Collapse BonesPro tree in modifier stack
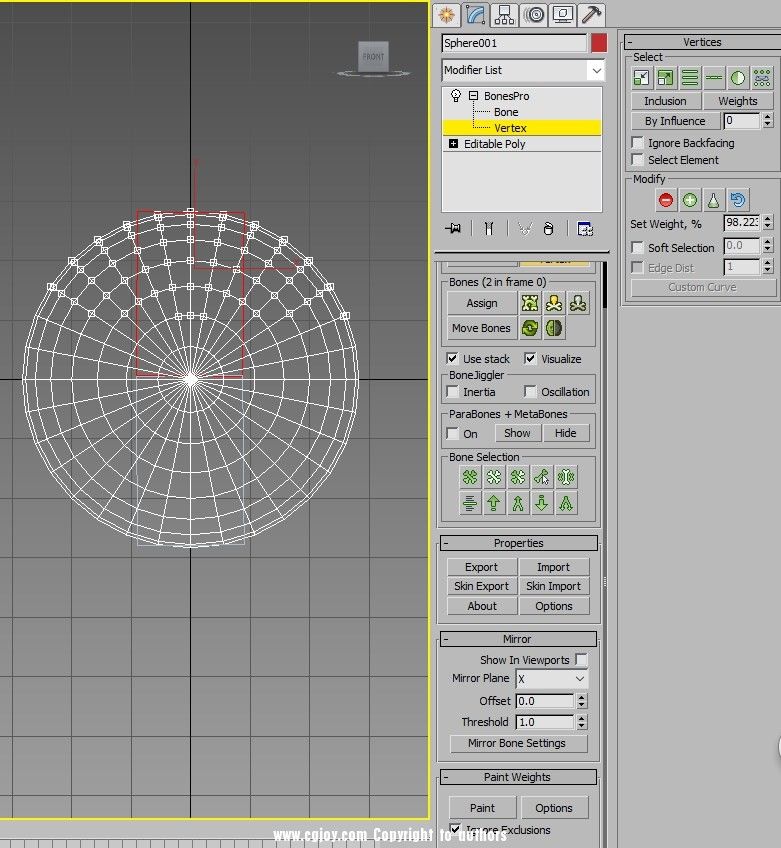The image size is (781, 848). [x=473, y=96]
